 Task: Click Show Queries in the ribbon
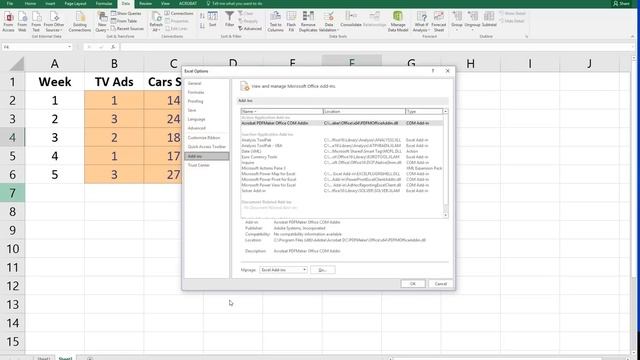coord(126,13)
